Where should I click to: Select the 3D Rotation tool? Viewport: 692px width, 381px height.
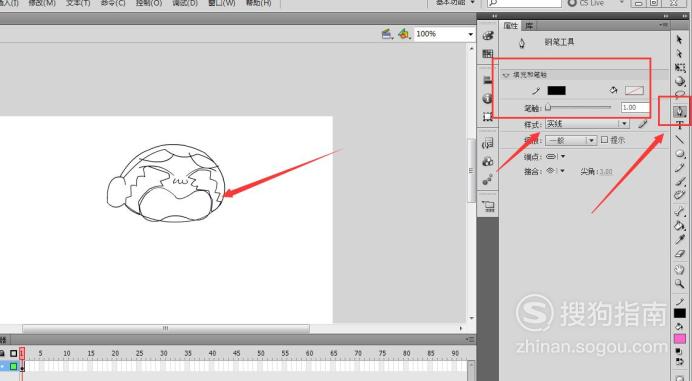coord(680,81)
